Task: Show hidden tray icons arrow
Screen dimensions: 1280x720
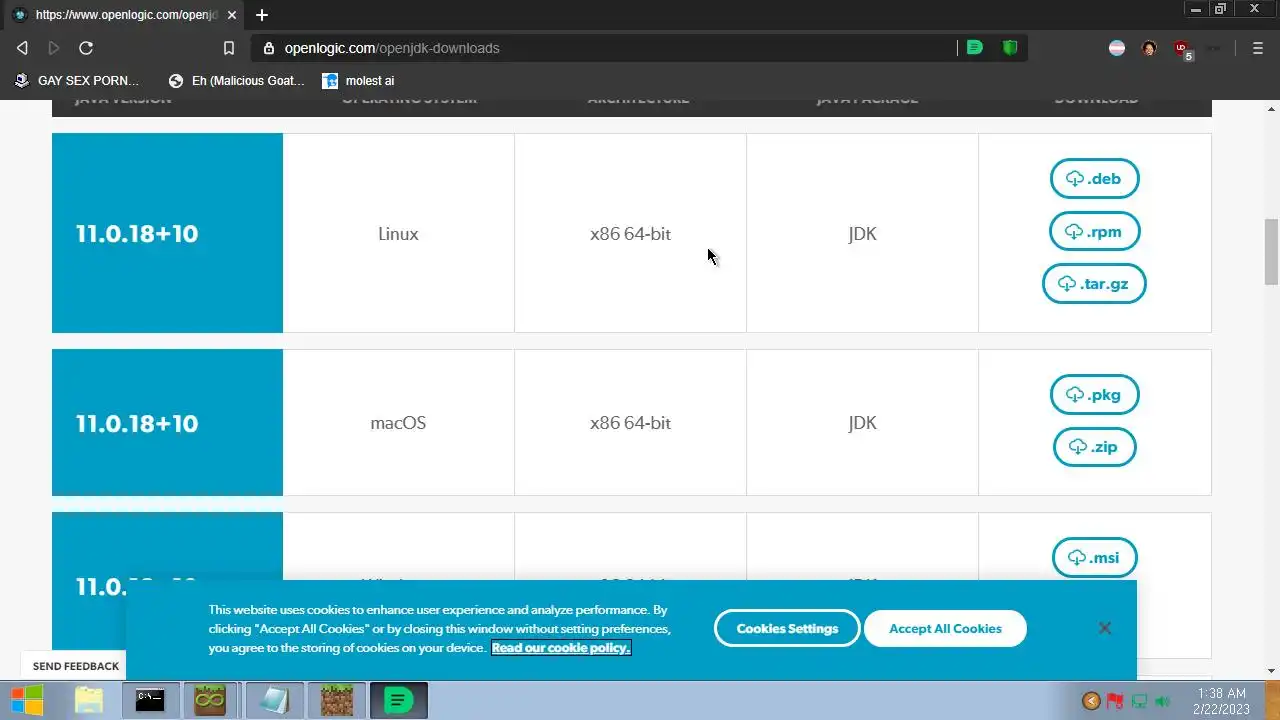Action: [x=1091, y=701]
